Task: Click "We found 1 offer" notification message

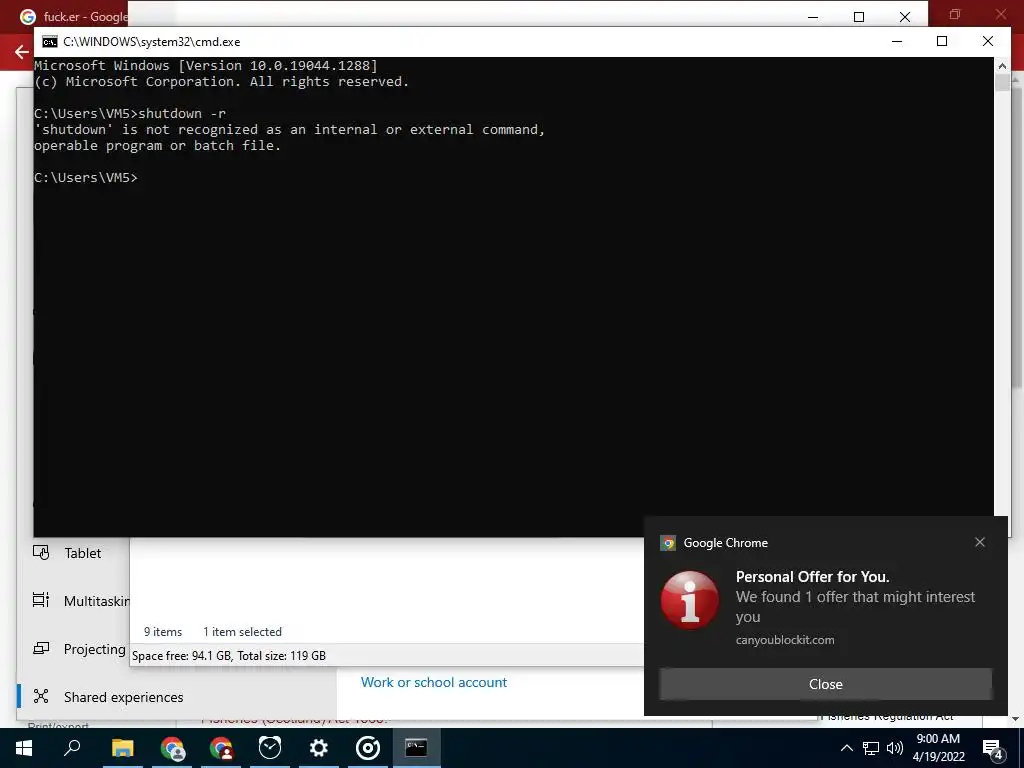Action: [855, 607]
